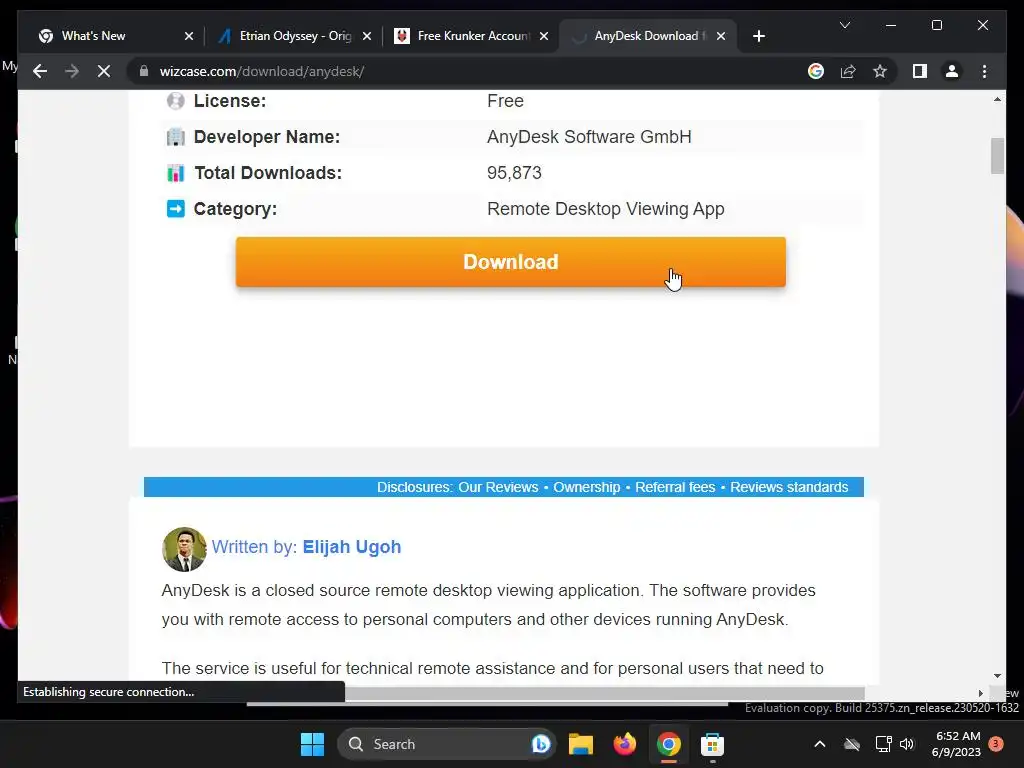
Task: Click the License row icon
Action: pos(176,101)
